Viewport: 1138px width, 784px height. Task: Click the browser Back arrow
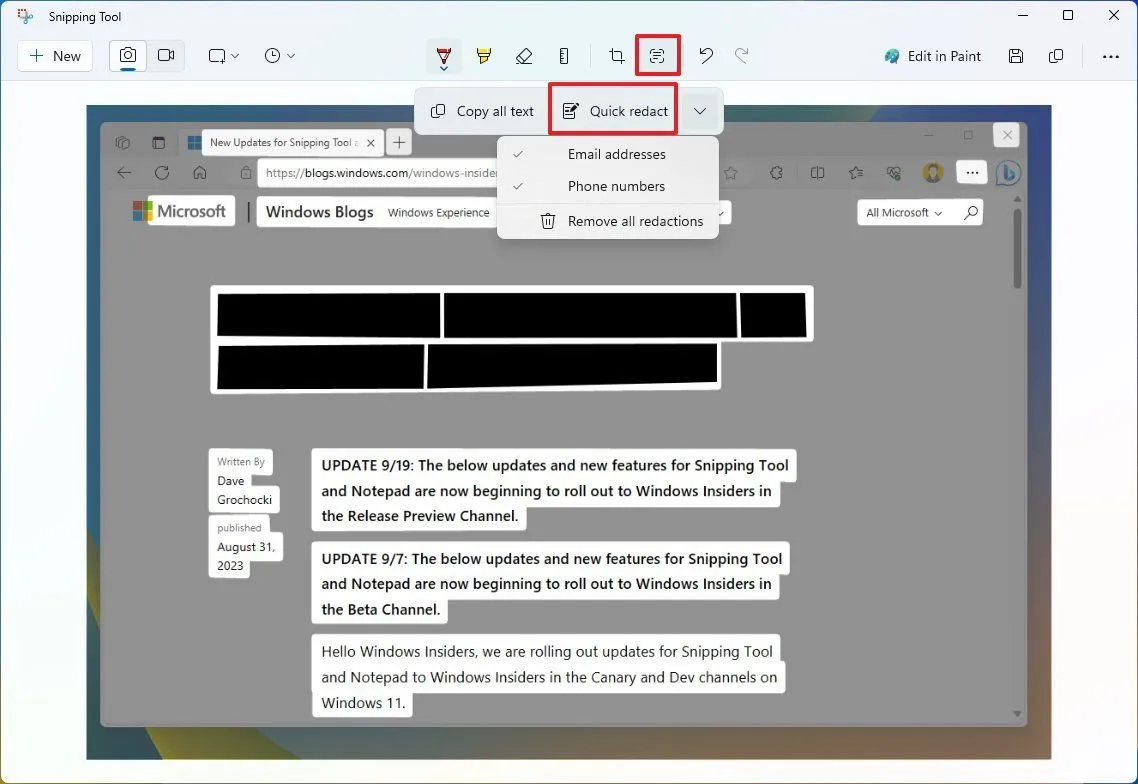(124, 173)
